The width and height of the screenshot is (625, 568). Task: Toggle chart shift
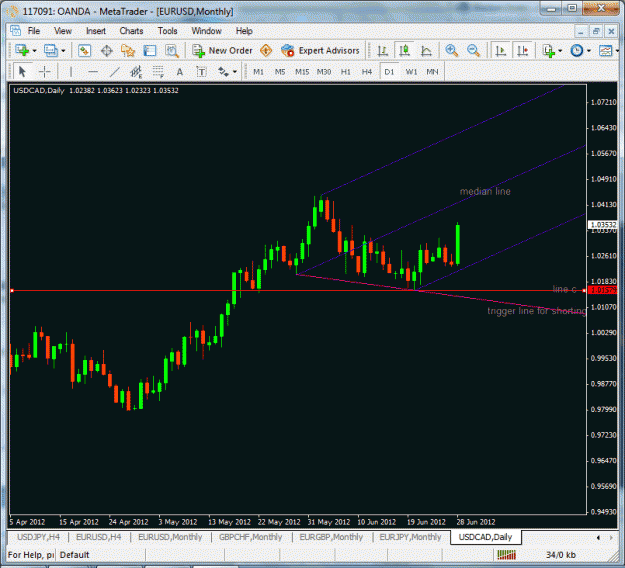coord(522,51)
